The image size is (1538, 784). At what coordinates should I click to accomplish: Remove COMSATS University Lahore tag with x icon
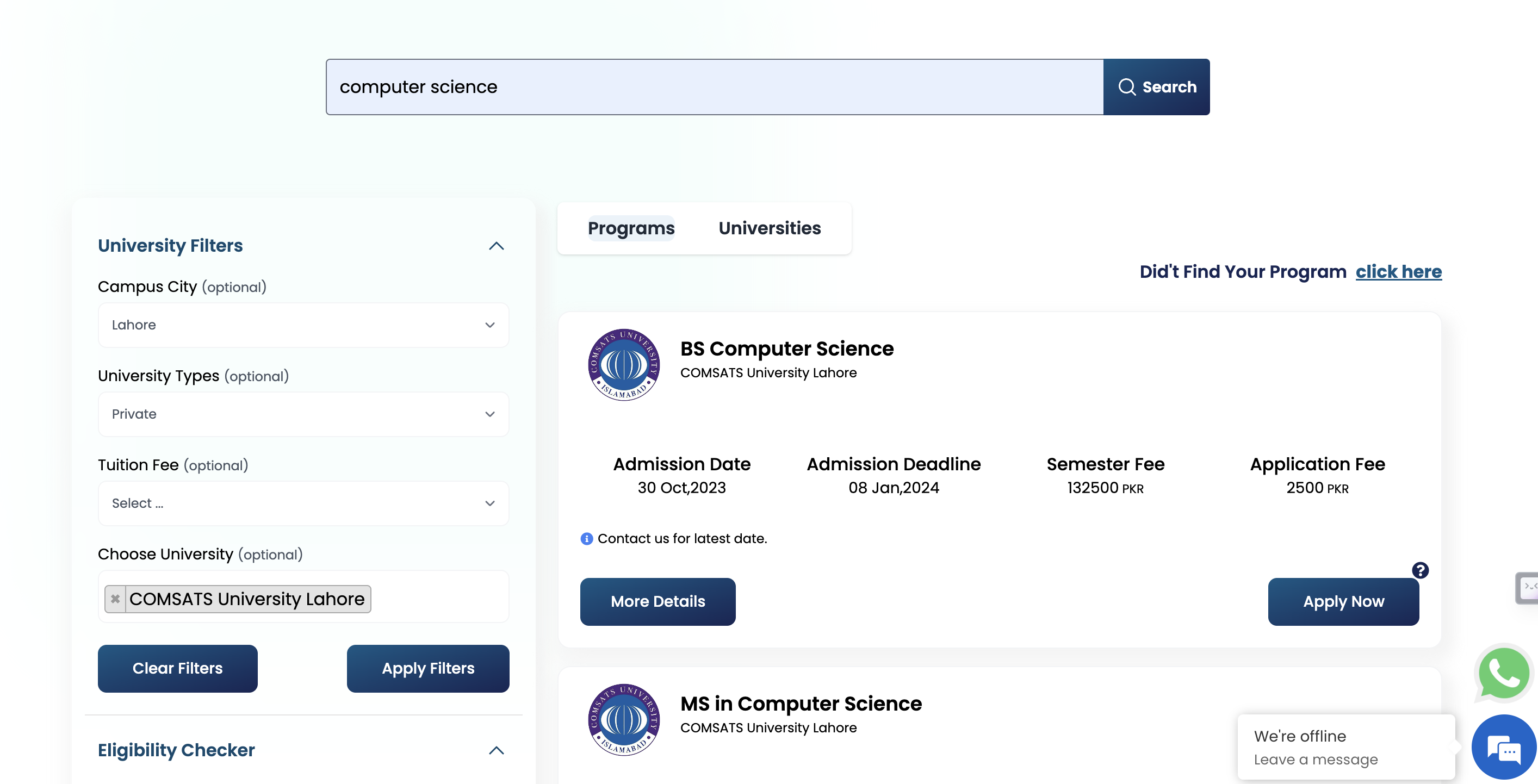coord(115,599)
